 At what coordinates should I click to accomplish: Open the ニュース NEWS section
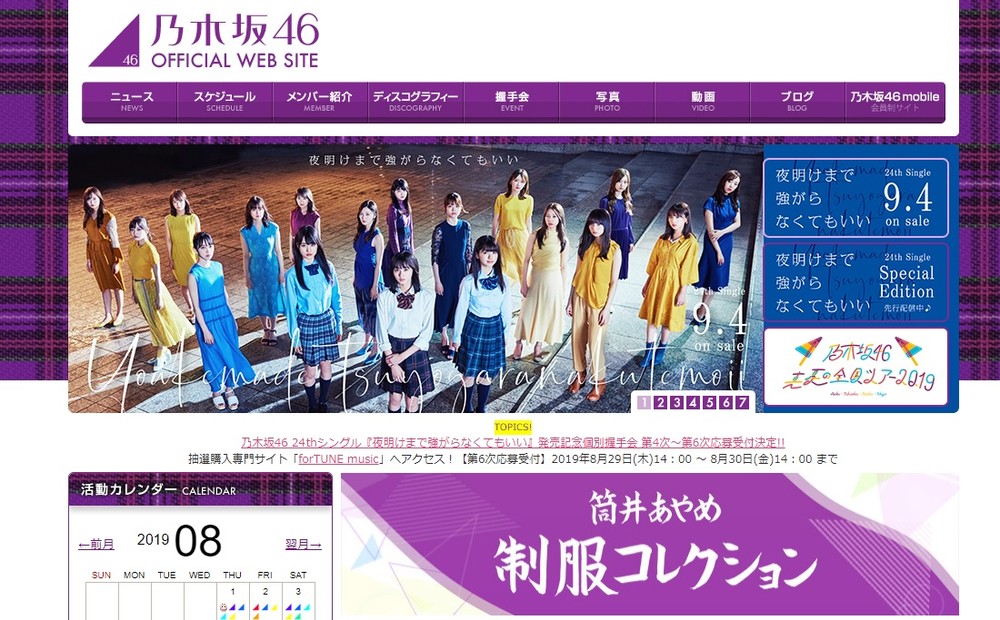tap(130, 98)
